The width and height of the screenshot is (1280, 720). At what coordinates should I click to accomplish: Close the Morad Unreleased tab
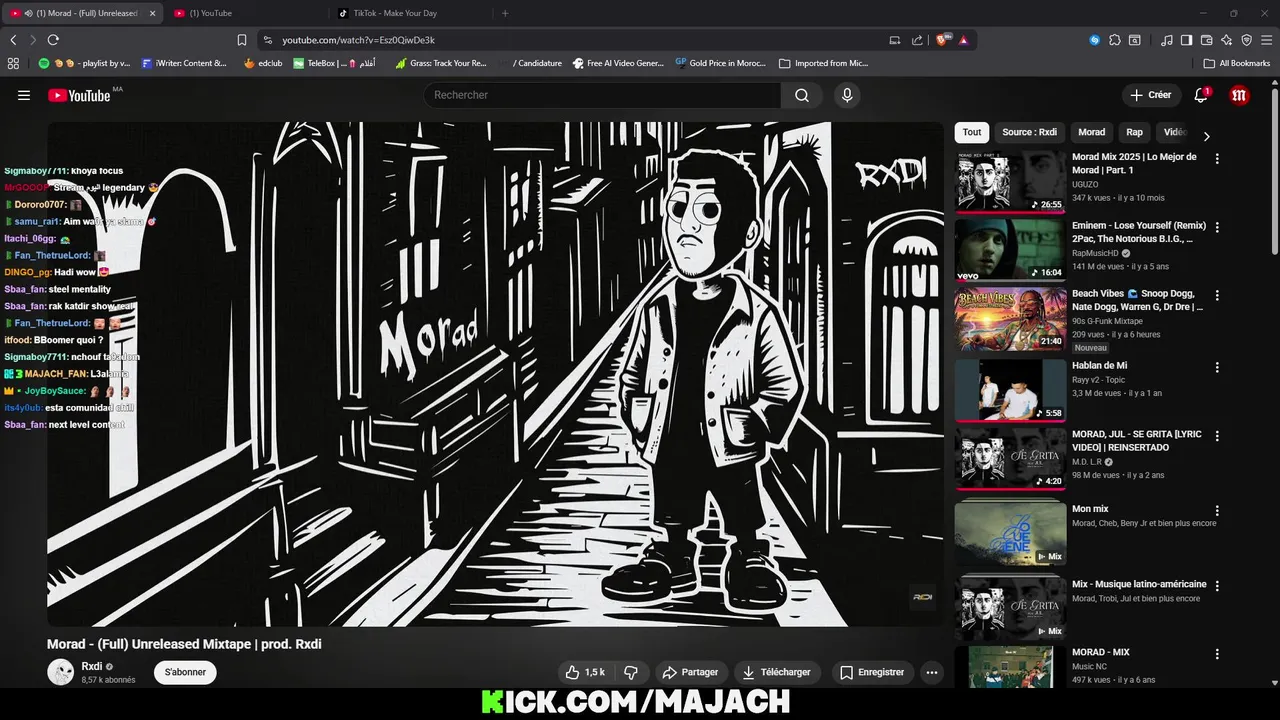click(x=153, y=13)
